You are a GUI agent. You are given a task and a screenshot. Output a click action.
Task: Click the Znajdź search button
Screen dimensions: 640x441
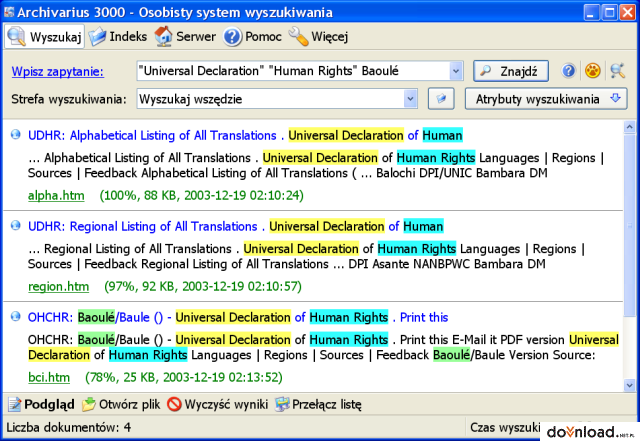(511, 71)
